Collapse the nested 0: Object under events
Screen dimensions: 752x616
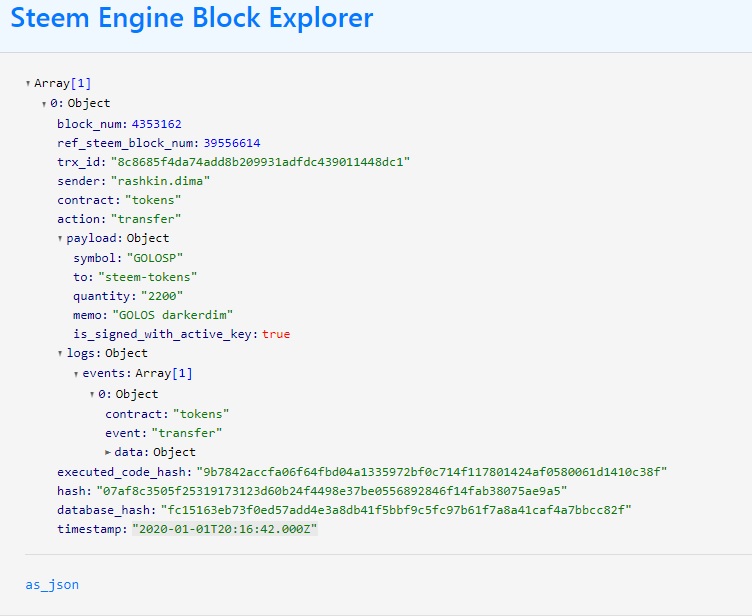click(92, 394)
